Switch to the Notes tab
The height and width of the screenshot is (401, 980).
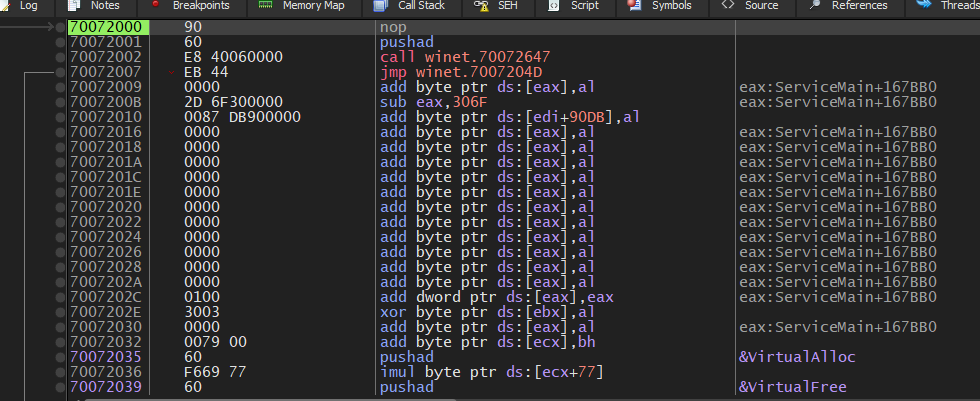[105, 6]
